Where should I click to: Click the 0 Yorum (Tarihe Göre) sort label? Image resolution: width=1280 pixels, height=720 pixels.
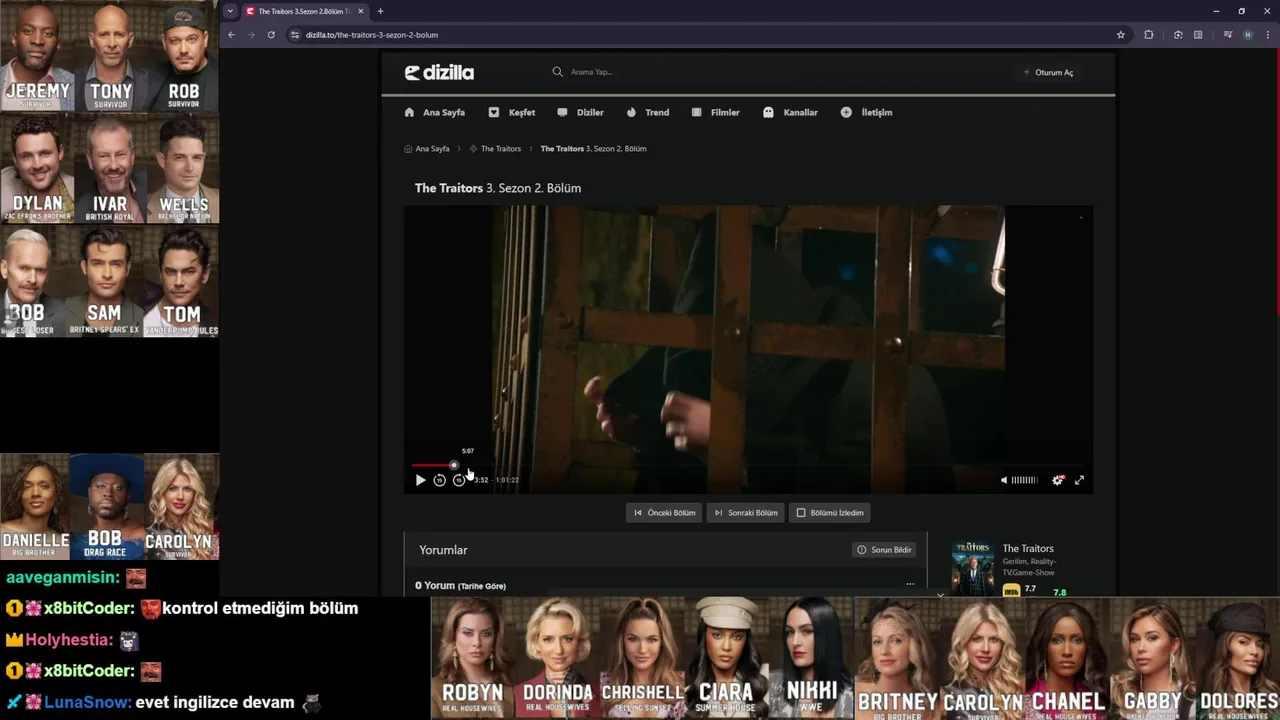click(x=460, y=586)
